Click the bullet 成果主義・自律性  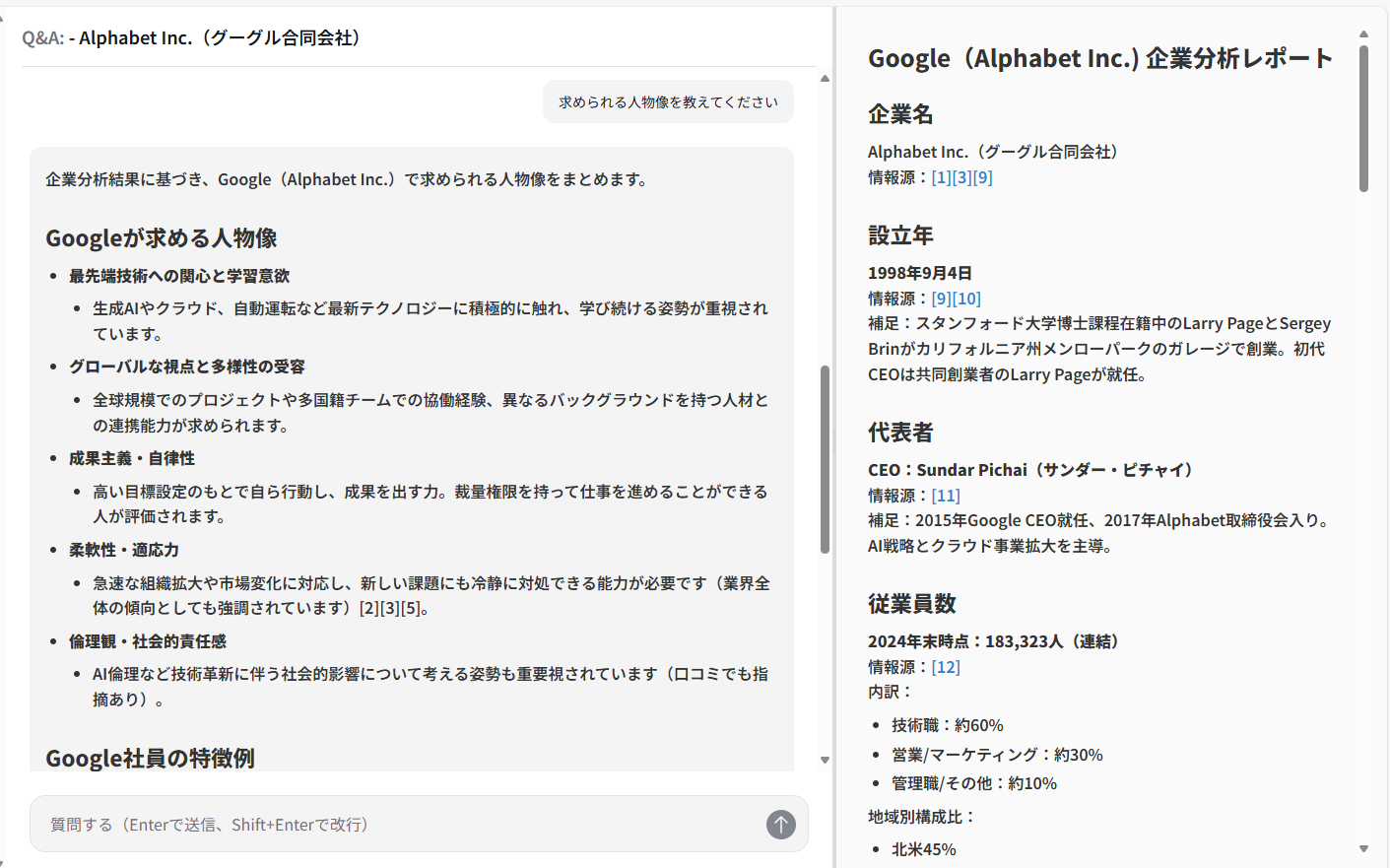click(x=132, y=458)
